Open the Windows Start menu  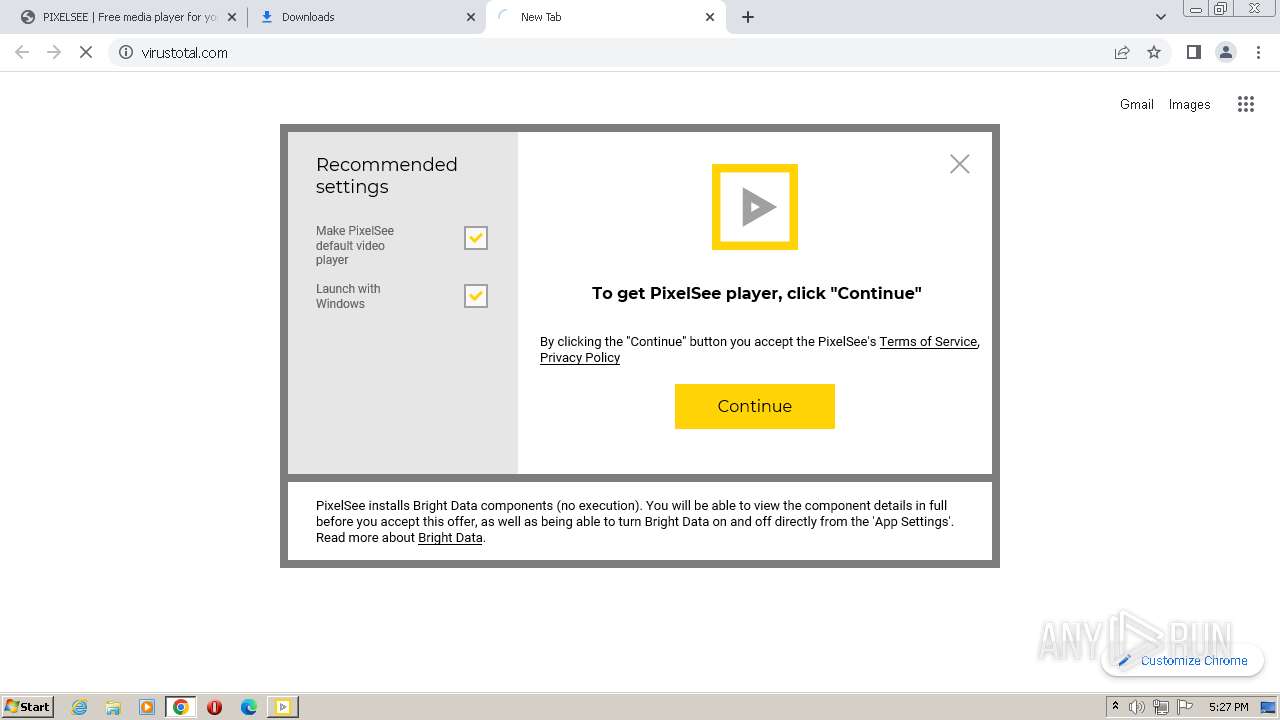pos(27,707)
